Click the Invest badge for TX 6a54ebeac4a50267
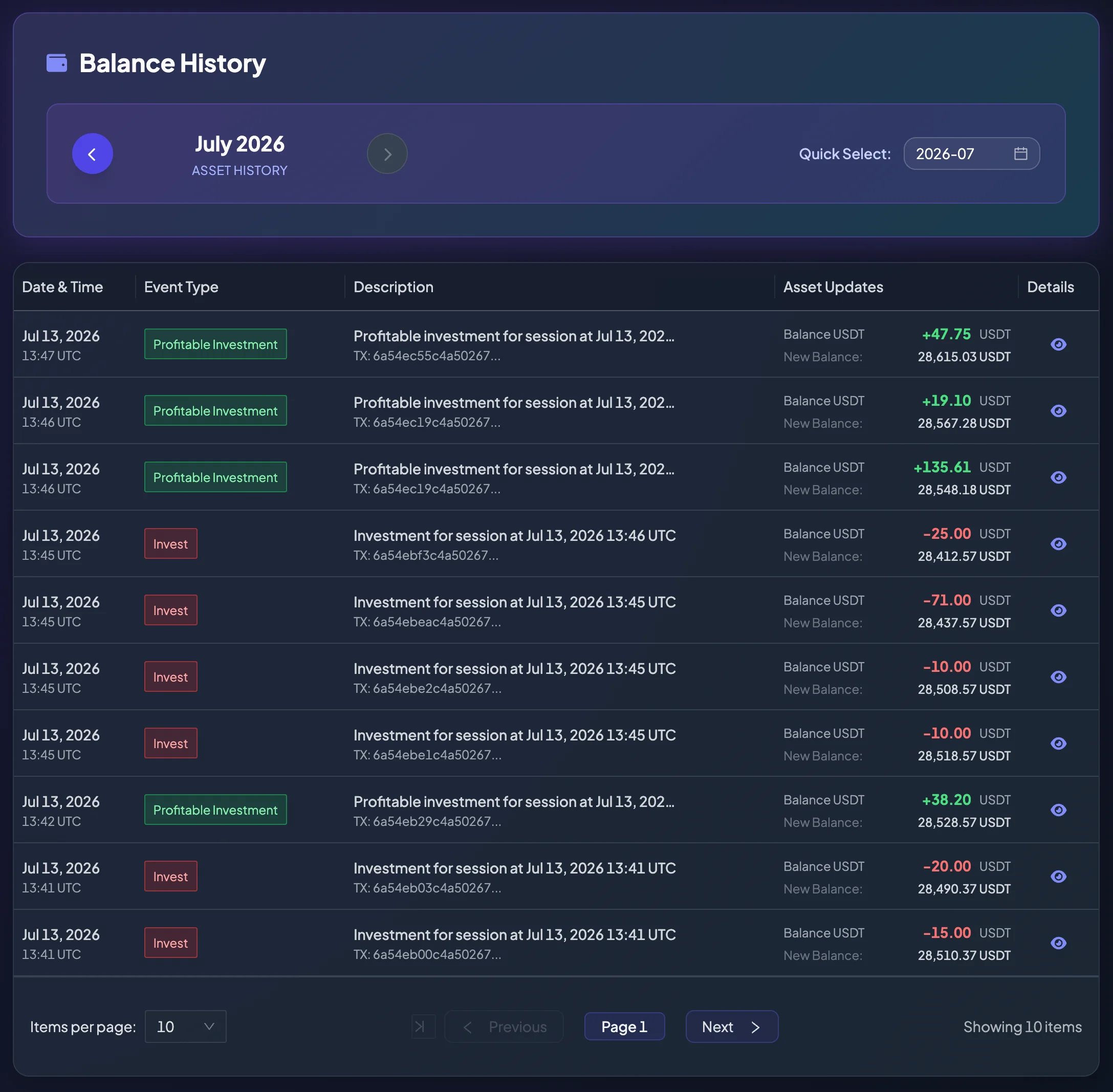1113x1092 pixels. pyautogui.click(x=171, y=610)
